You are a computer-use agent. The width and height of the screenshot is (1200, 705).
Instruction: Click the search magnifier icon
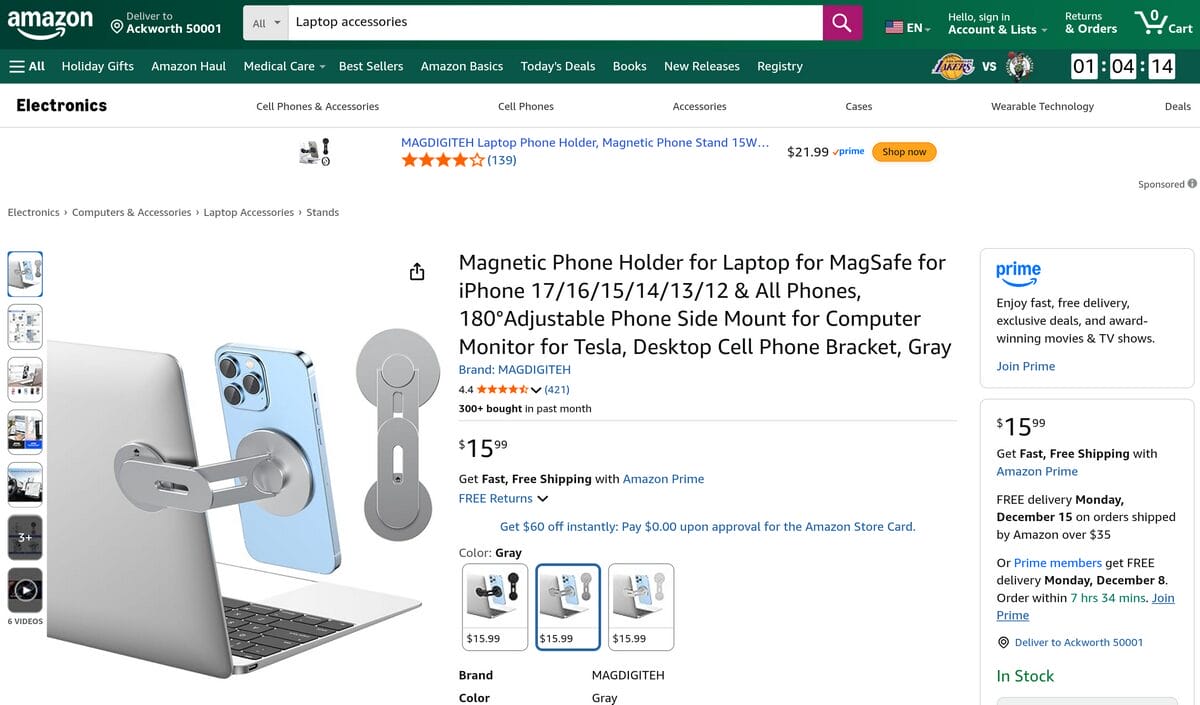pyautogui.click(x=840, y=21)
